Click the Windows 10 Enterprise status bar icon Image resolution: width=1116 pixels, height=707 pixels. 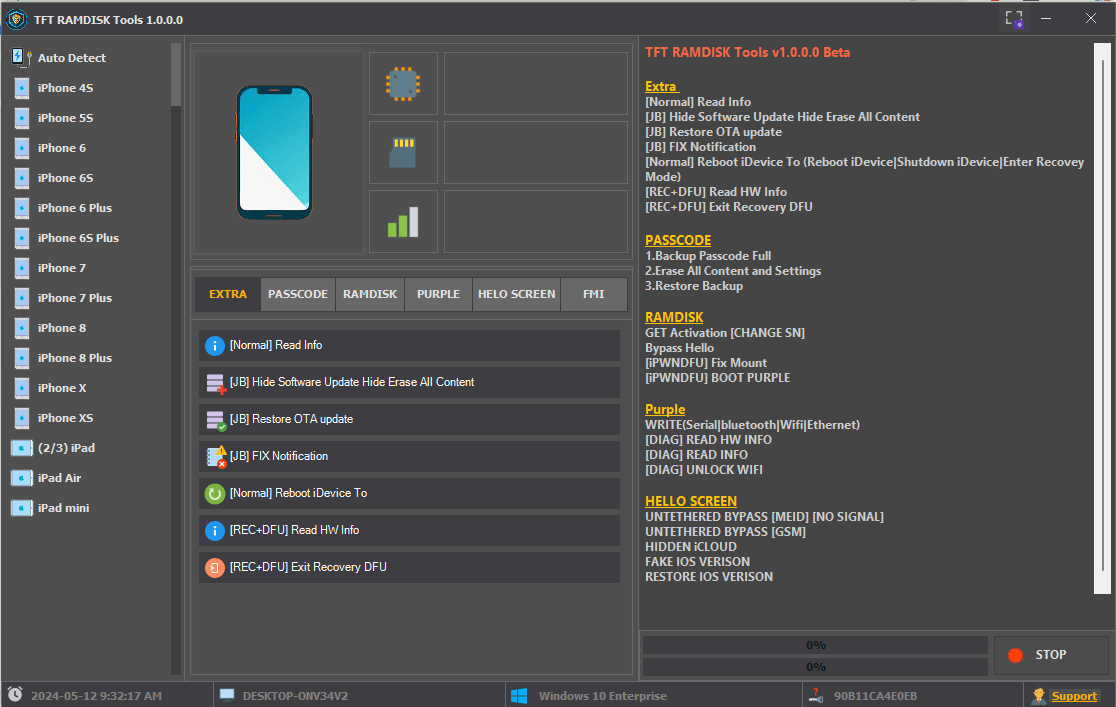[x=519, y=695]
